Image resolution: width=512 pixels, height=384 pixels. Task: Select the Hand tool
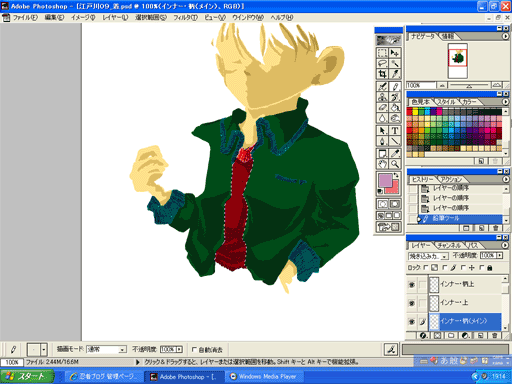click(x=382, y=164)
